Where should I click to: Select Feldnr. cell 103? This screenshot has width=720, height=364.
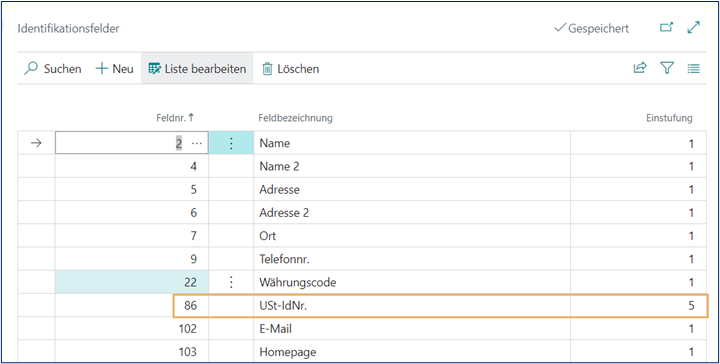132,352
